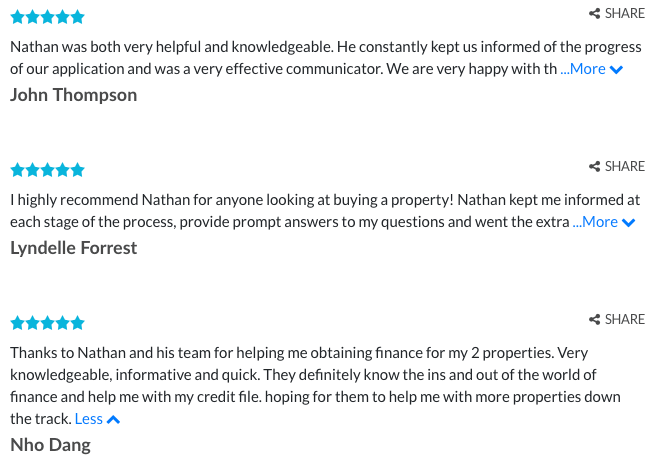This screenshot has height=471, width=662.
Task: Select reviewer name John Thompson
Action: tap(74, 95)
